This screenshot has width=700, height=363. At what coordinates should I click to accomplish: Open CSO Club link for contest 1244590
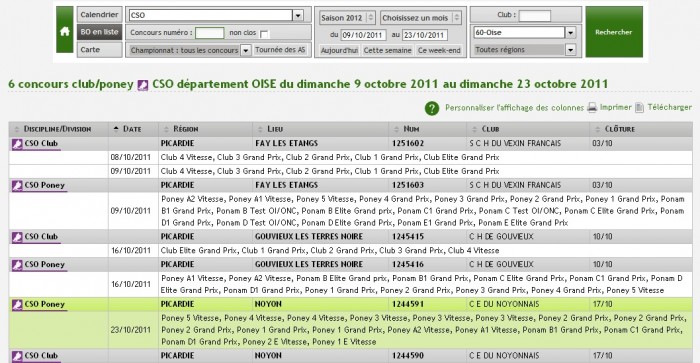pos(42,356)
